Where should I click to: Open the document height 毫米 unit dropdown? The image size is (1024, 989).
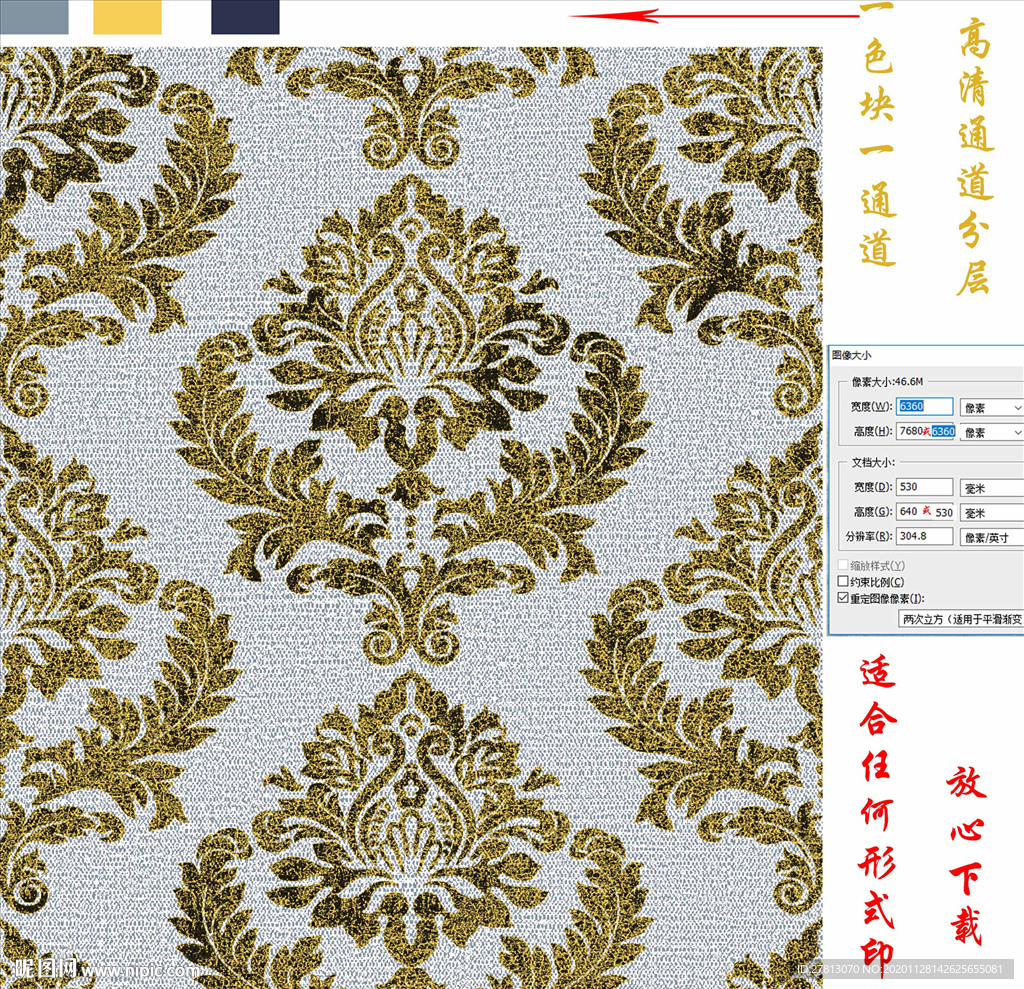point(991,513)
